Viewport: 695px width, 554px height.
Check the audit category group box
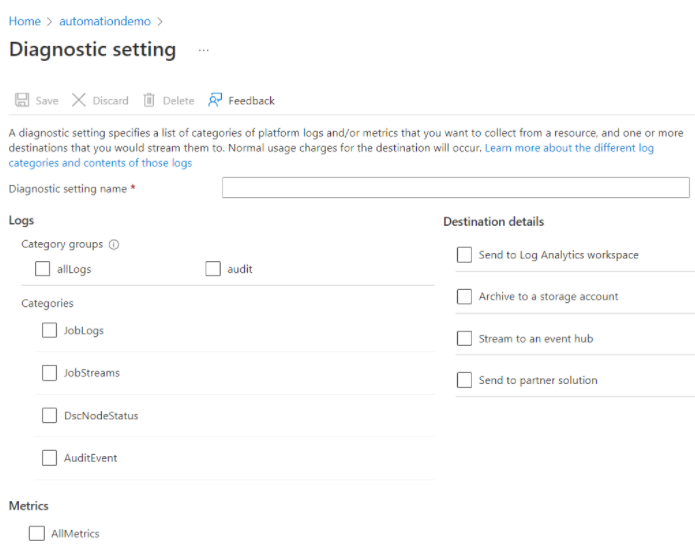pos(213,269)
